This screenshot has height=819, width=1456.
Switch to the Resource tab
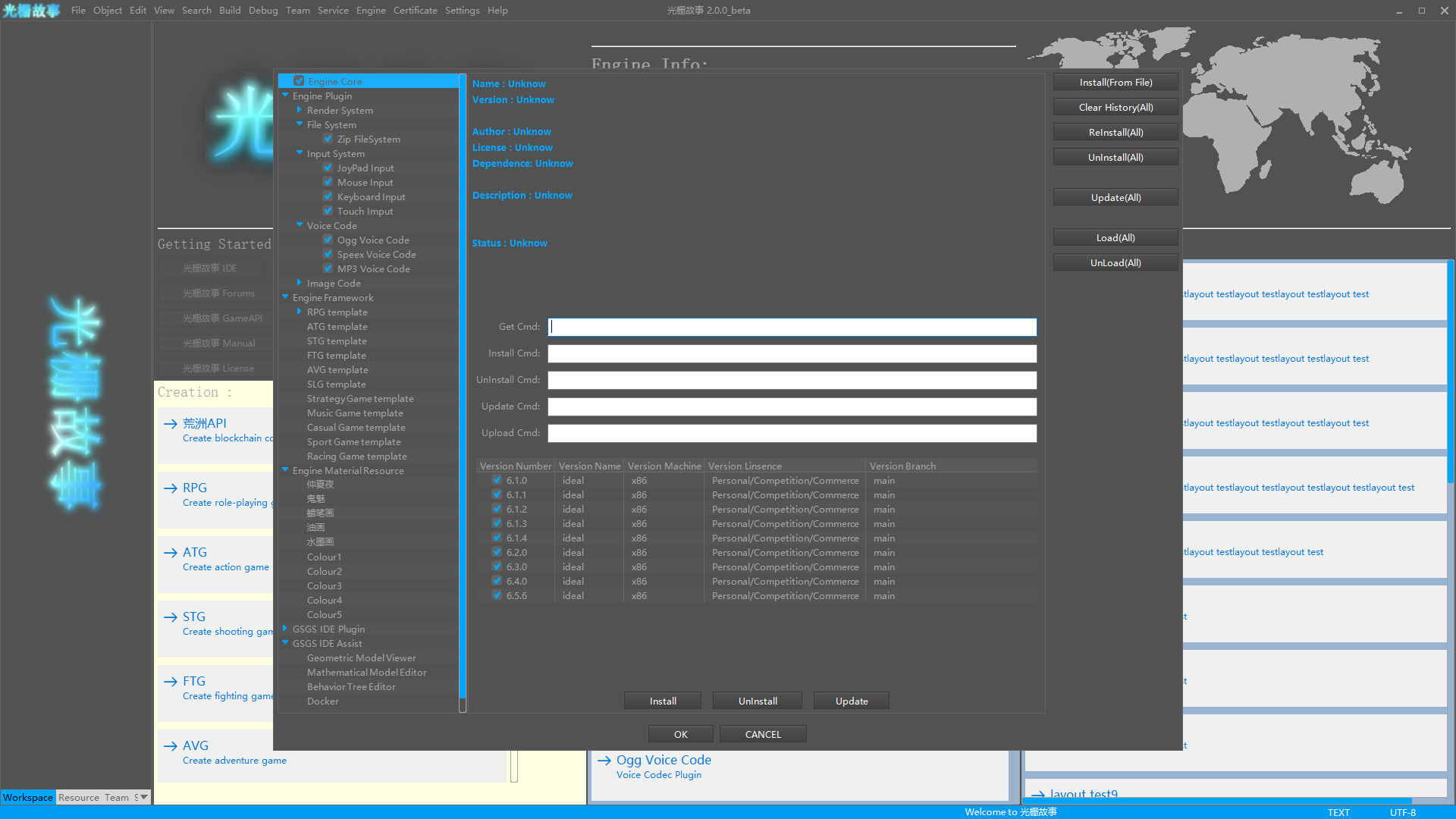(x=79, y=797)
